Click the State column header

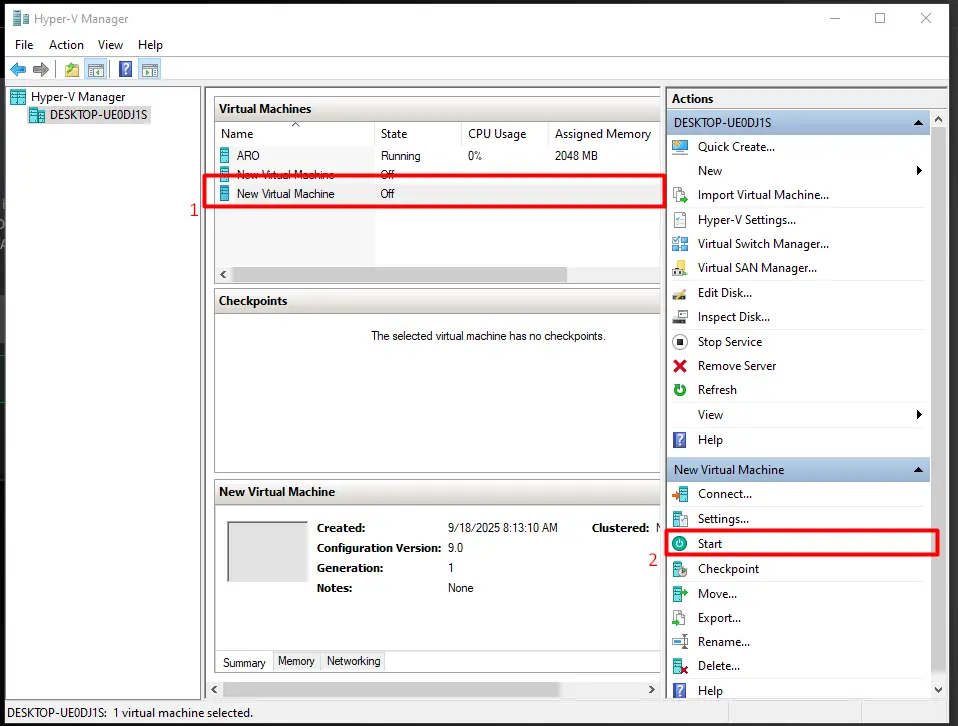coord(417,134)
